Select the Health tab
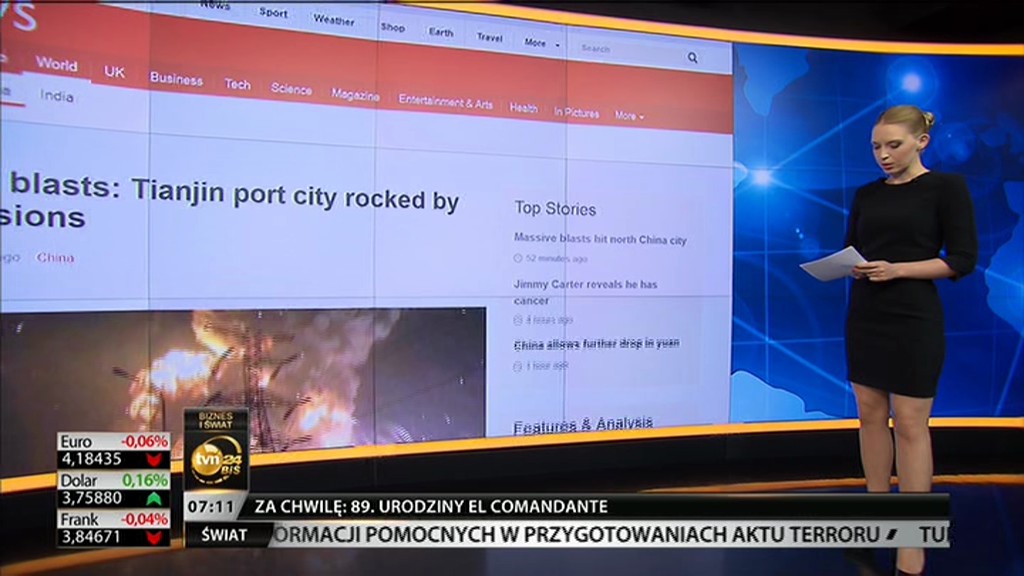 [x=524, y=108]
